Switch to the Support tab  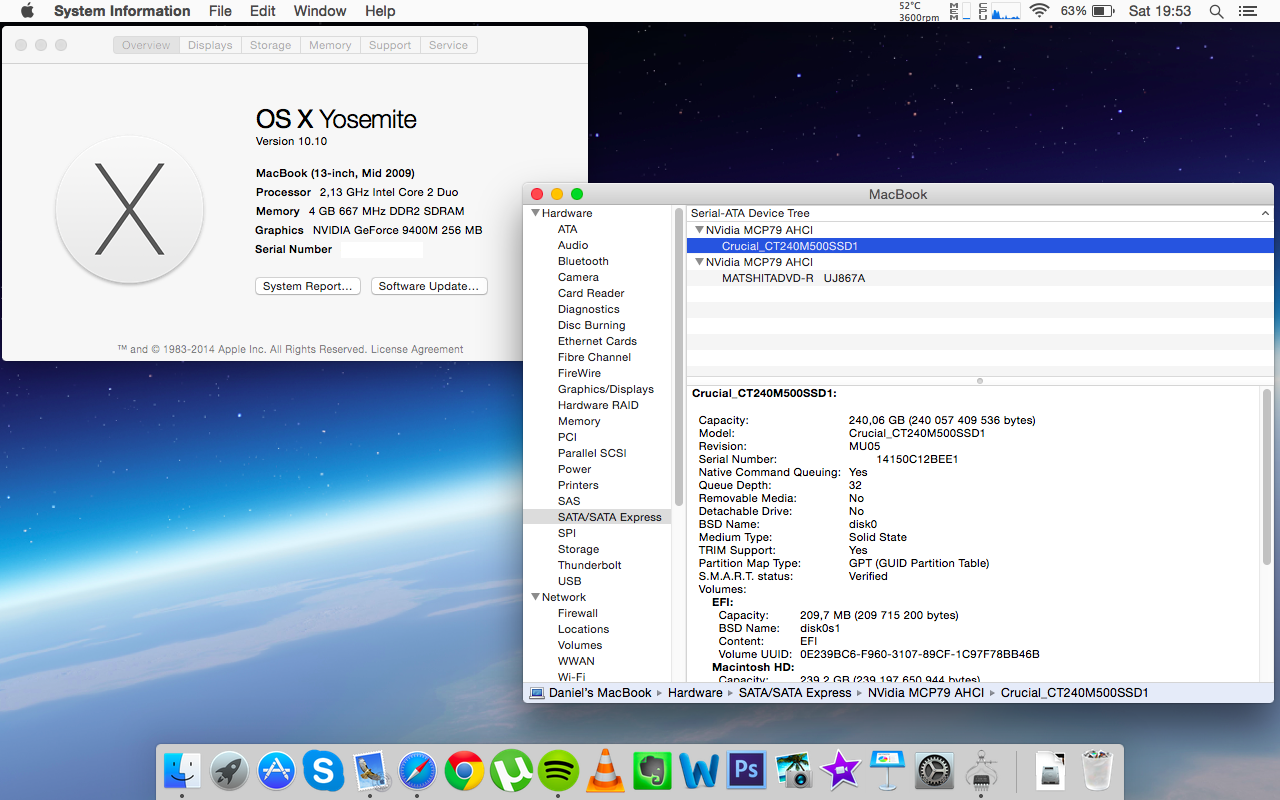[390, 45]
